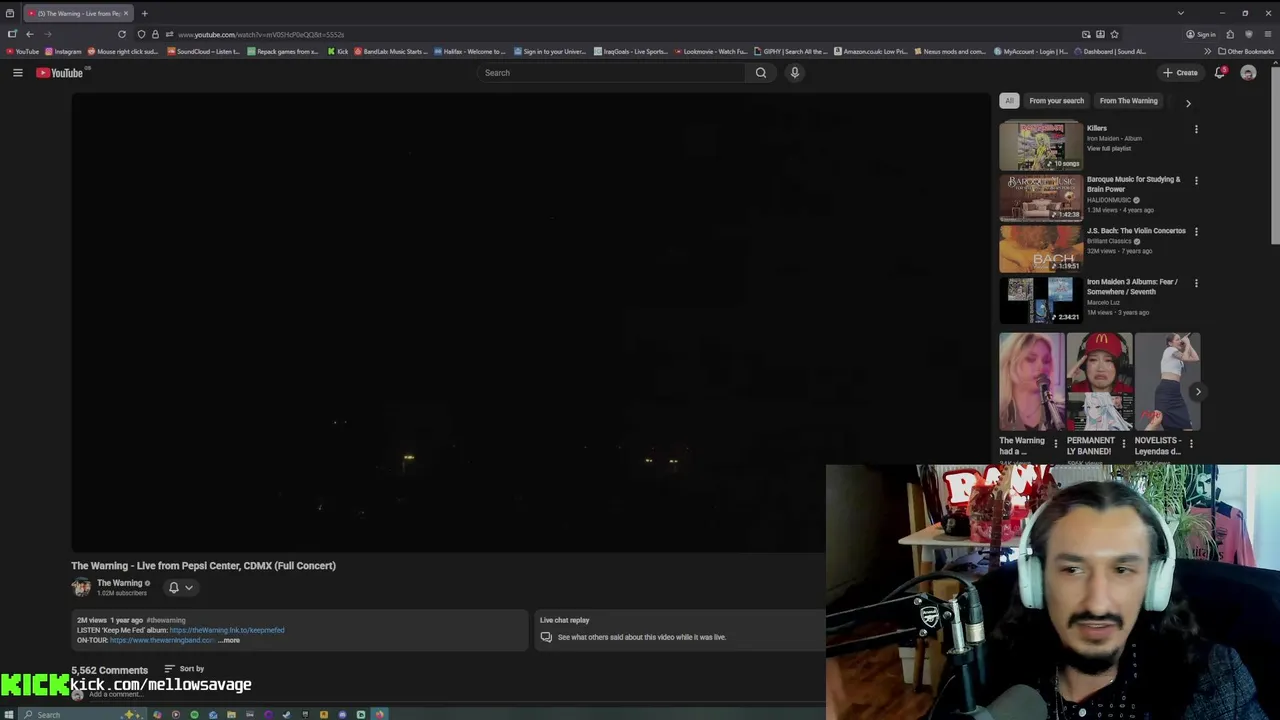Open options for PERMANENTLY BANNED short
The width and height of the screenshot is (1280, 720).
[x=1123, y=443]
